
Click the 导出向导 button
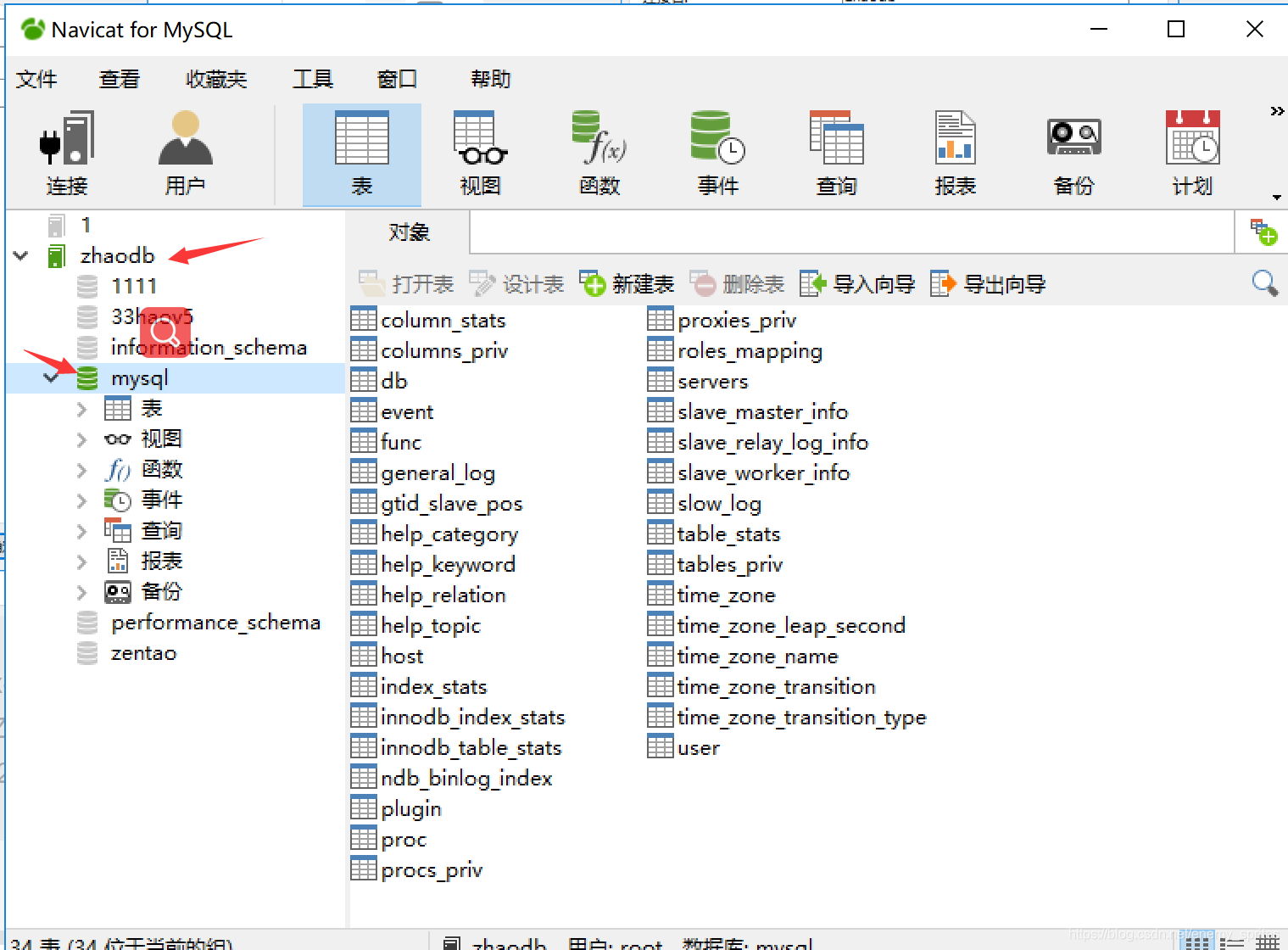point(988,284)
